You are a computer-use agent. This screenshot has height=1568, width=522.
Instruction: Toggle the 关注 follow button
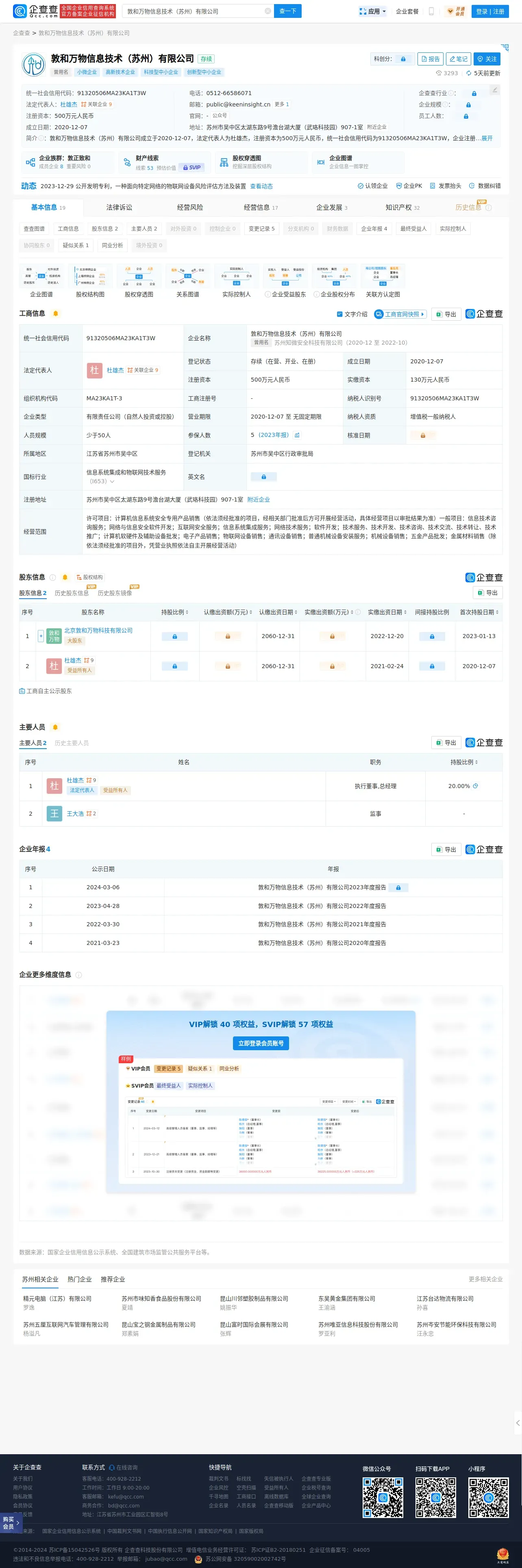(487, 59)
